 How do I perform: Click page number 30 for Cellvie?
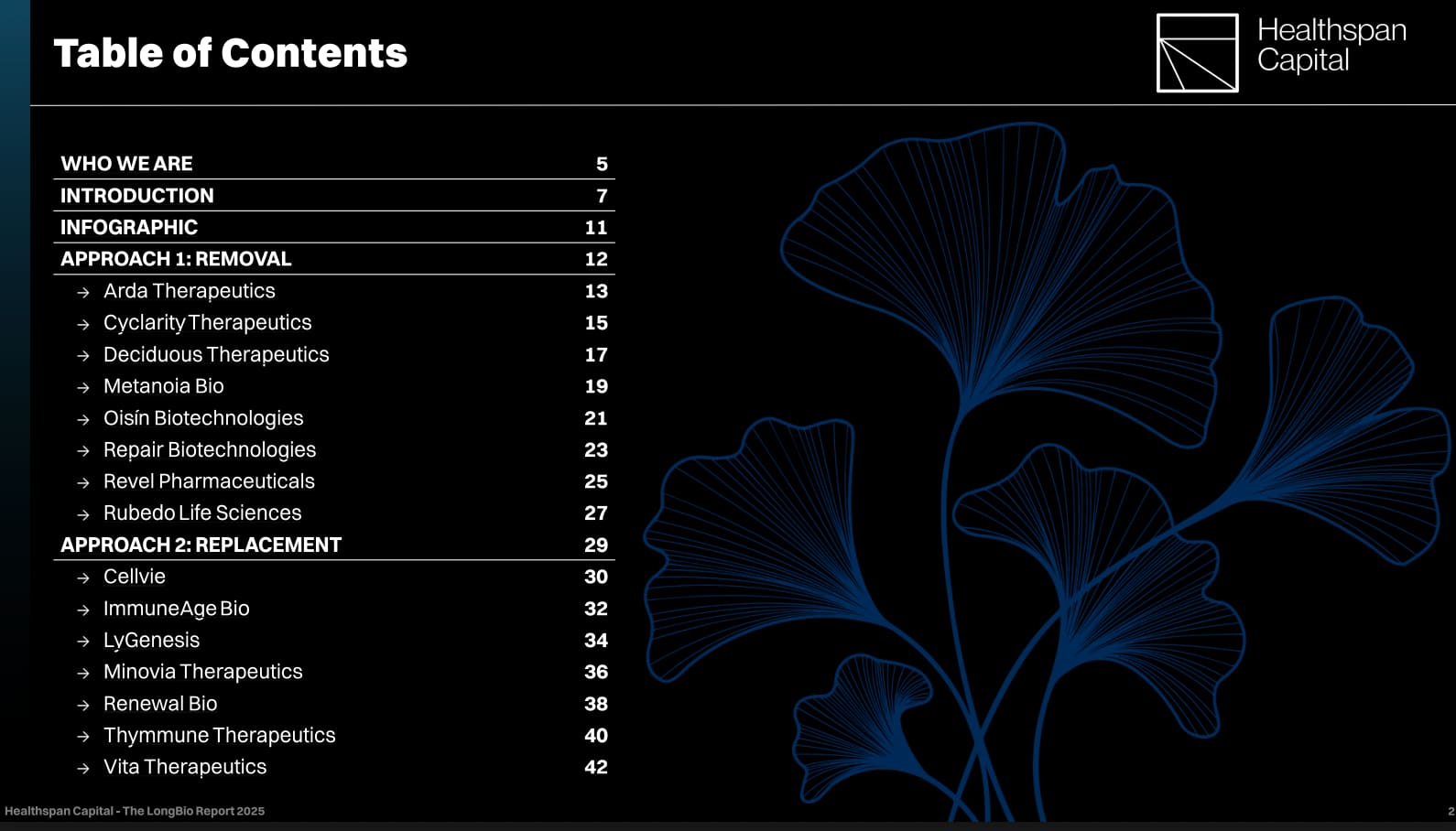pyautogui.click(x=596, y=577)
